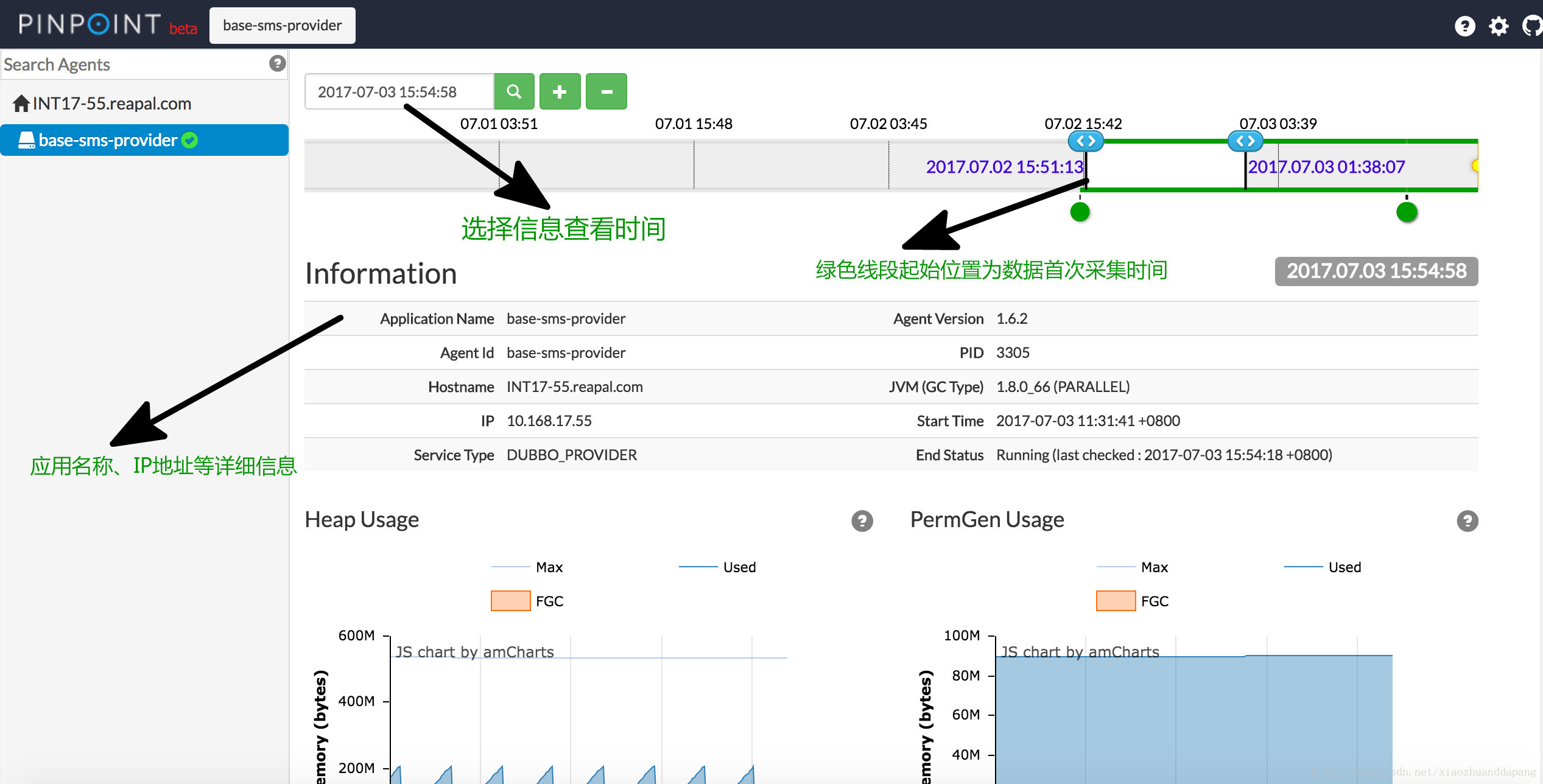The height and width of the screenshot is (784, 1543).
Task: Click the PID value 3305
Action: [x=1013, y=353]
